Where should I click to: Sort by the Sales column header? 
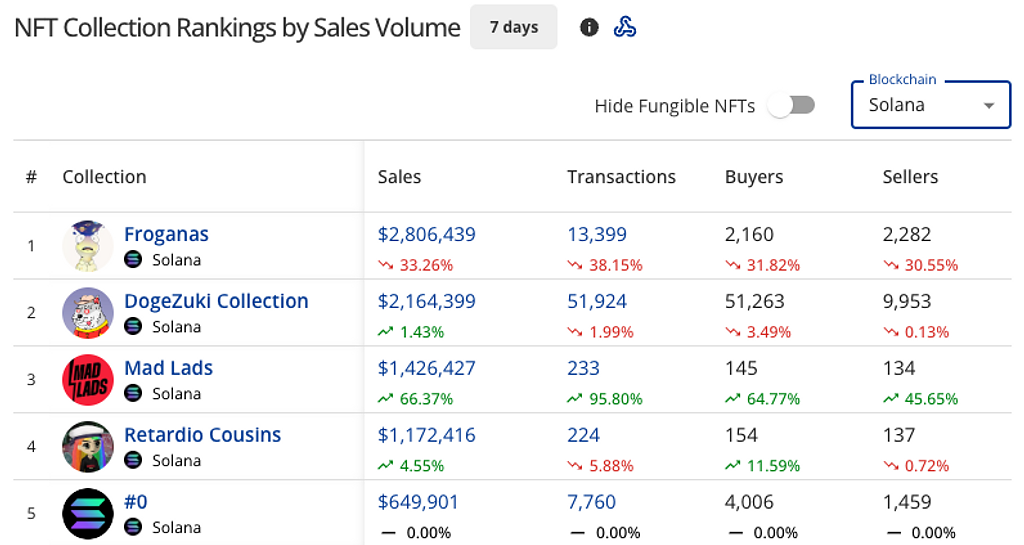[399, 177]
